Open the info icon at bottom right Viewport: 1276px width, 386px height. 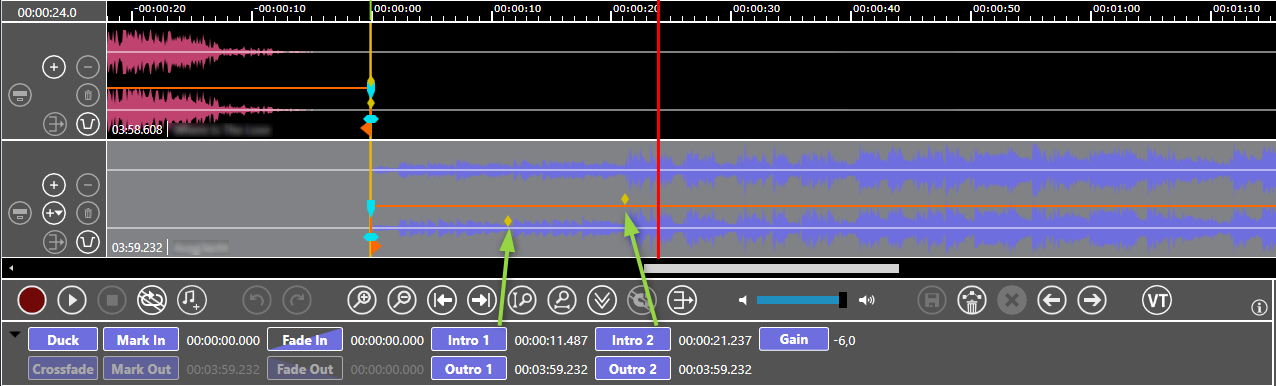point(1258,308)
